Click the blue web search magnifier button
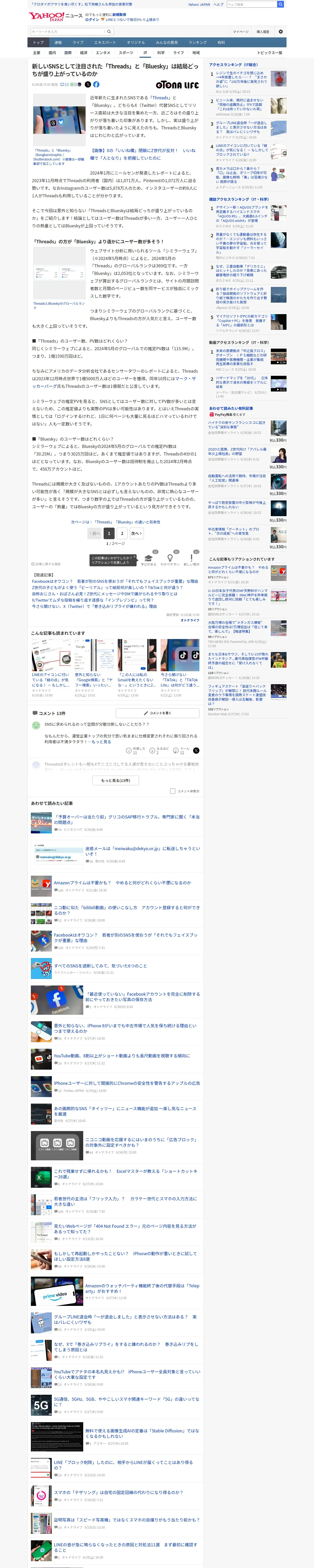 pyautogui.click(x=281, y=4)
